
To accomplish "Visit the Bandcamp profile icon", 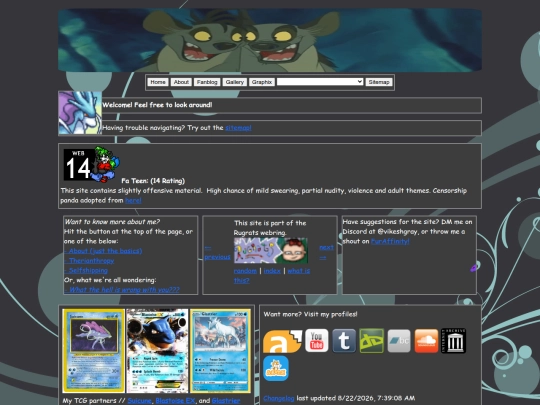I will point(399,341).
